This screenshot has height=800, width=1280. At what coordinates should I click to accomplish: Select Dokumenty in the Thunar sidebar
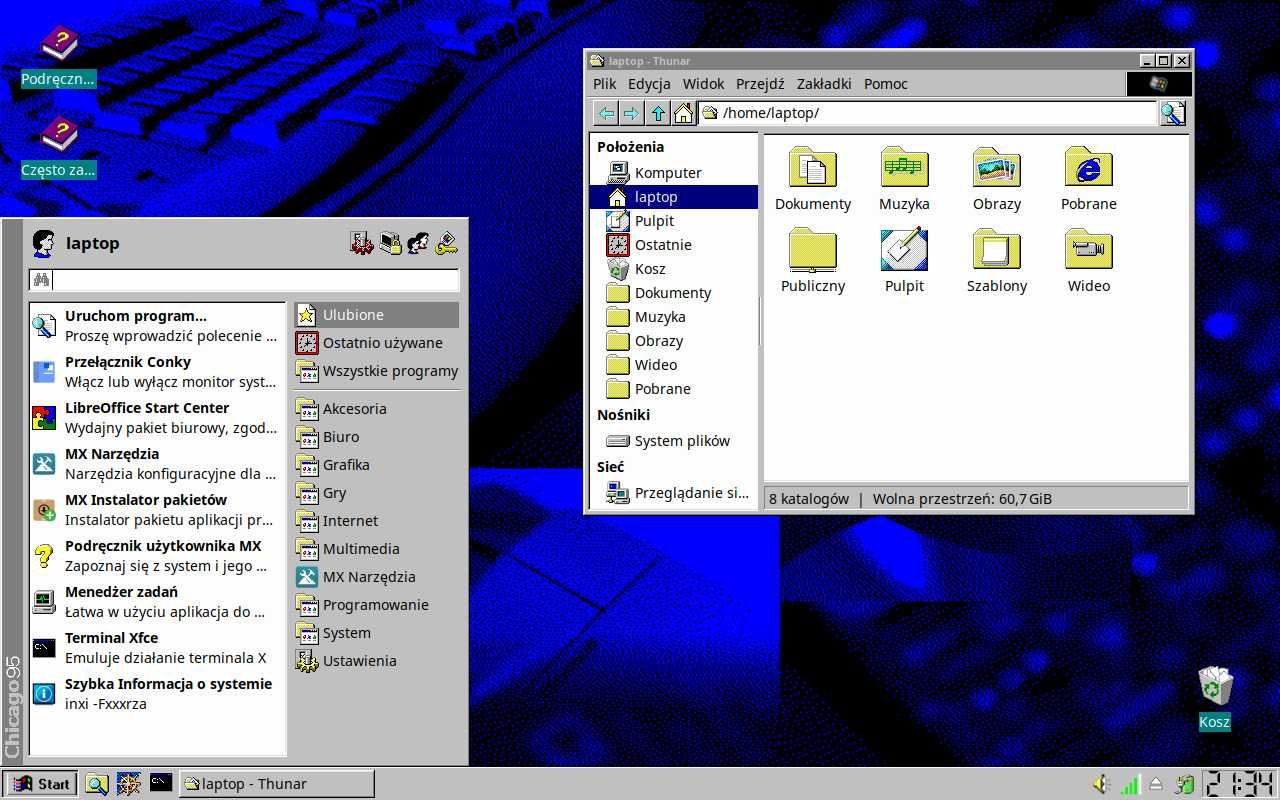pyautogui.click(x=674, y=293)
